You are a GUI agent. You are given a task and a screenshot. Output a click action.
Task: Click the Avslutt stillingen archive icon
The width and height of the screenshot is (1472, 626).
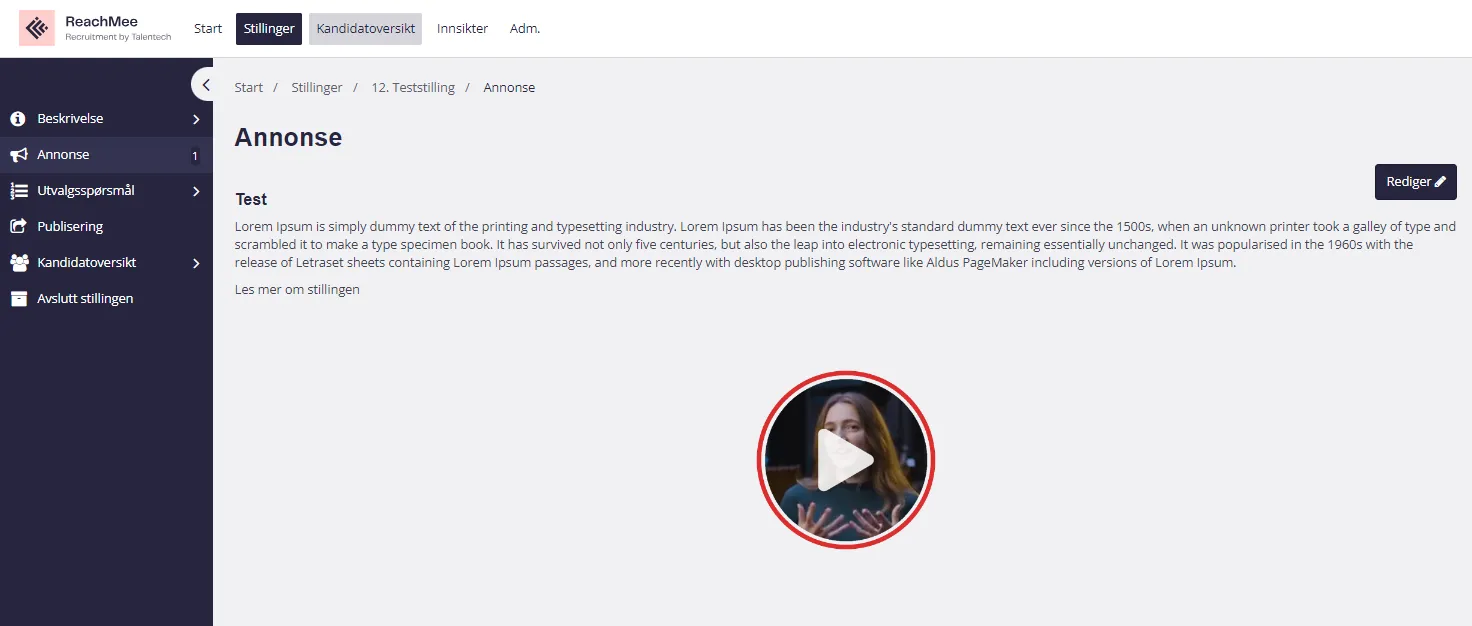(18, 299)
